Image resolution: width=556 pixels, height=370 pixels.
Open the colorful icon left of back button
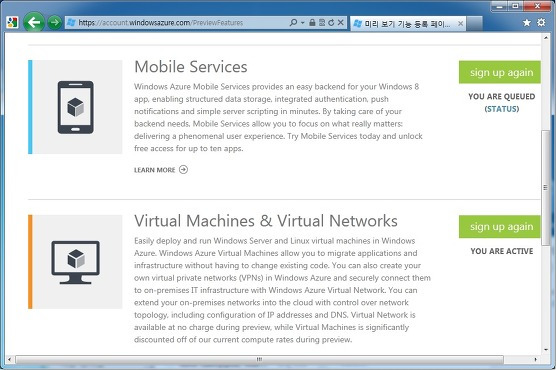point(12,23)
